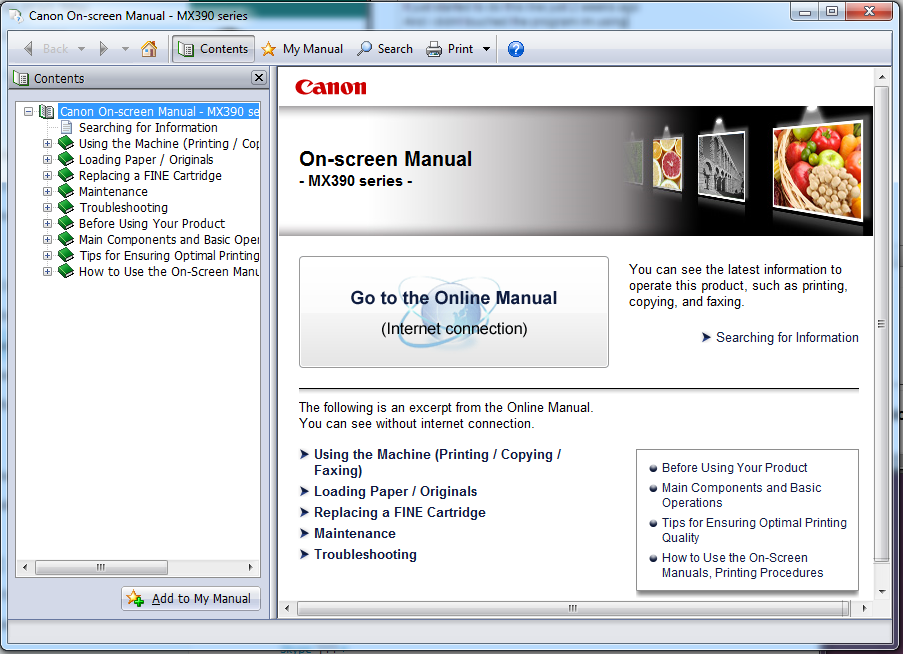The height and width of the screenshot is (654, 903).
Task: Expand the Replacing a FINE Cartridge node
Action: tap(48, 175)
